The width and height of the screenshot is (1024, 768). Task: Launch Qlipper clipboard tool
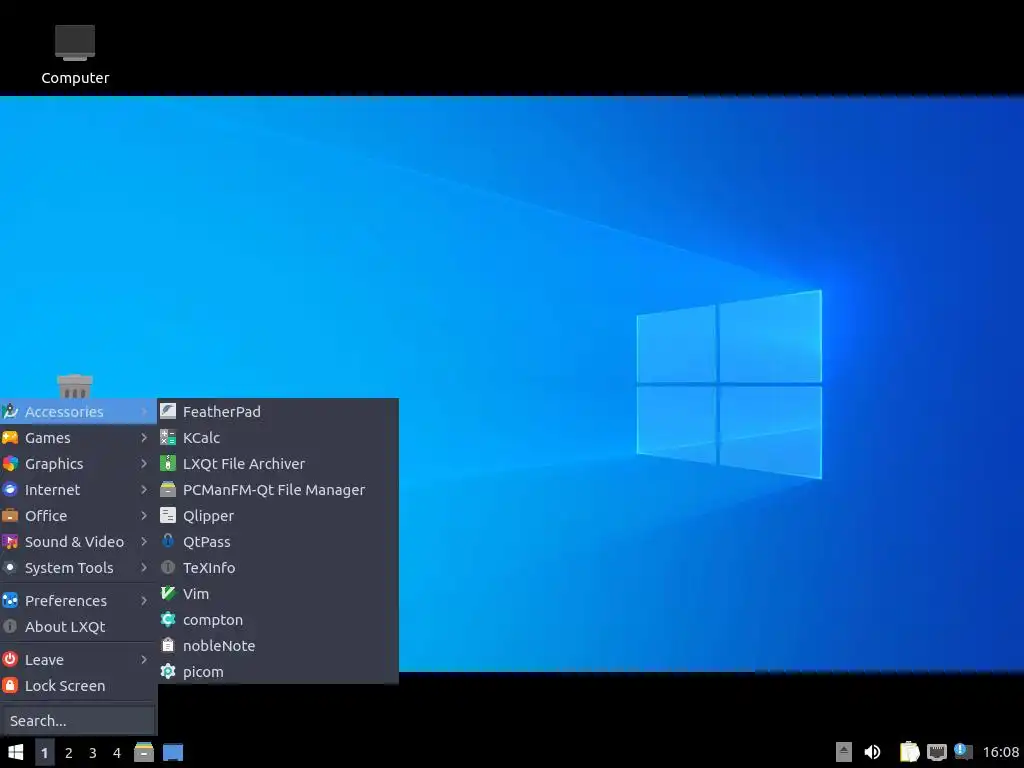[x=278, y=516]
